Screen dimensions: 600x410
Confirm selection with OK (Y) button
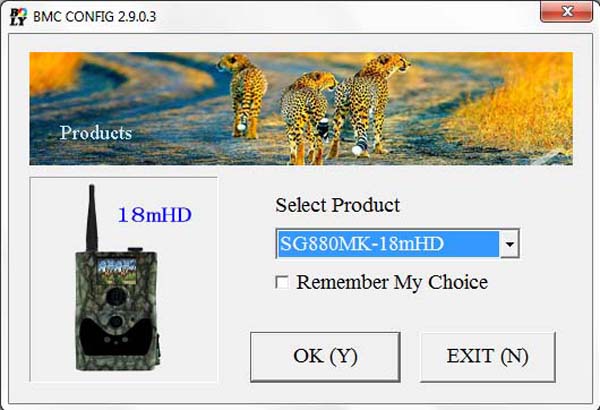point(325,357)
